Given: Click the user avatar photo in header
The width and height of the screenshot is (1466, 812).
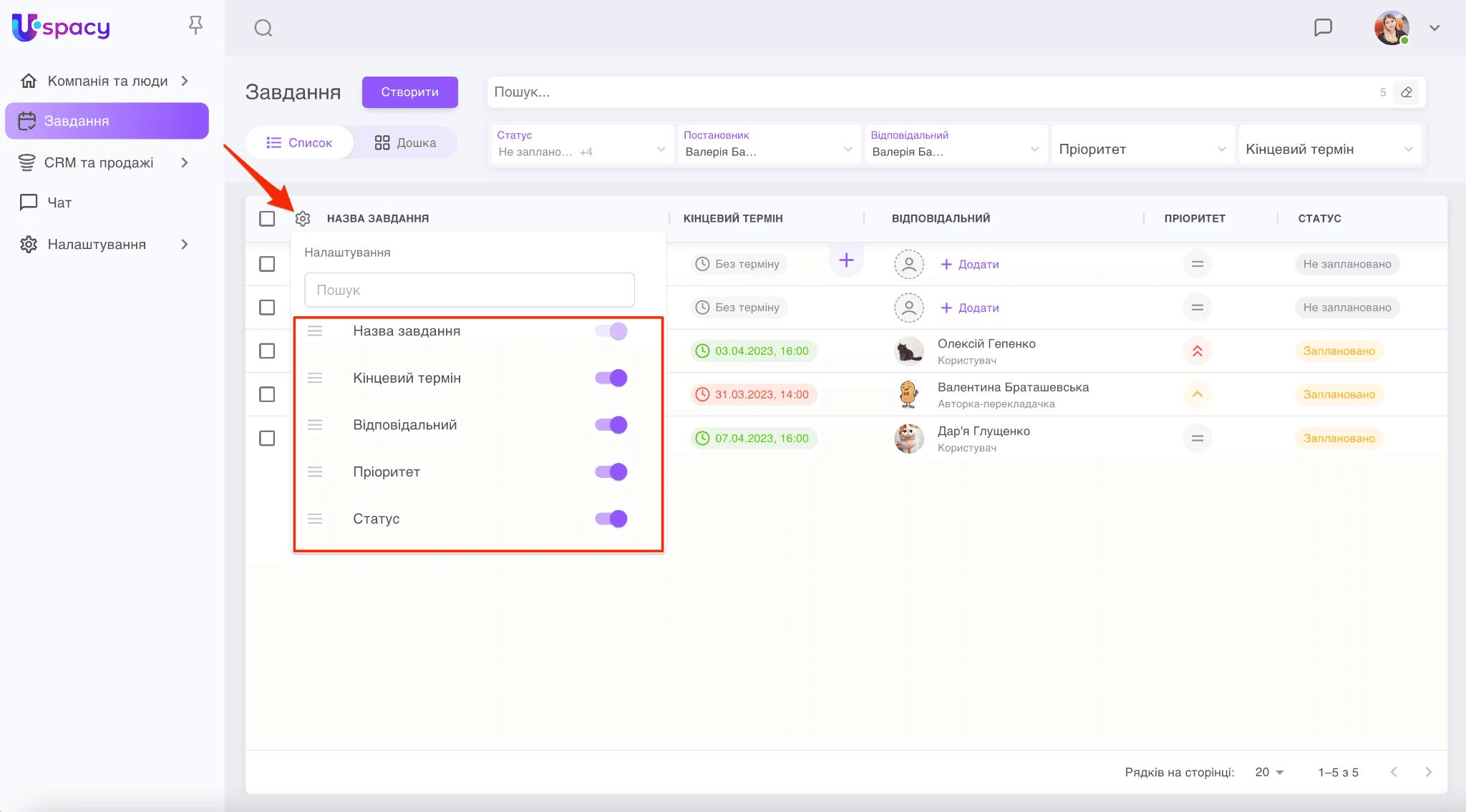Looking at the screenshot, I should pos(1391,28).
